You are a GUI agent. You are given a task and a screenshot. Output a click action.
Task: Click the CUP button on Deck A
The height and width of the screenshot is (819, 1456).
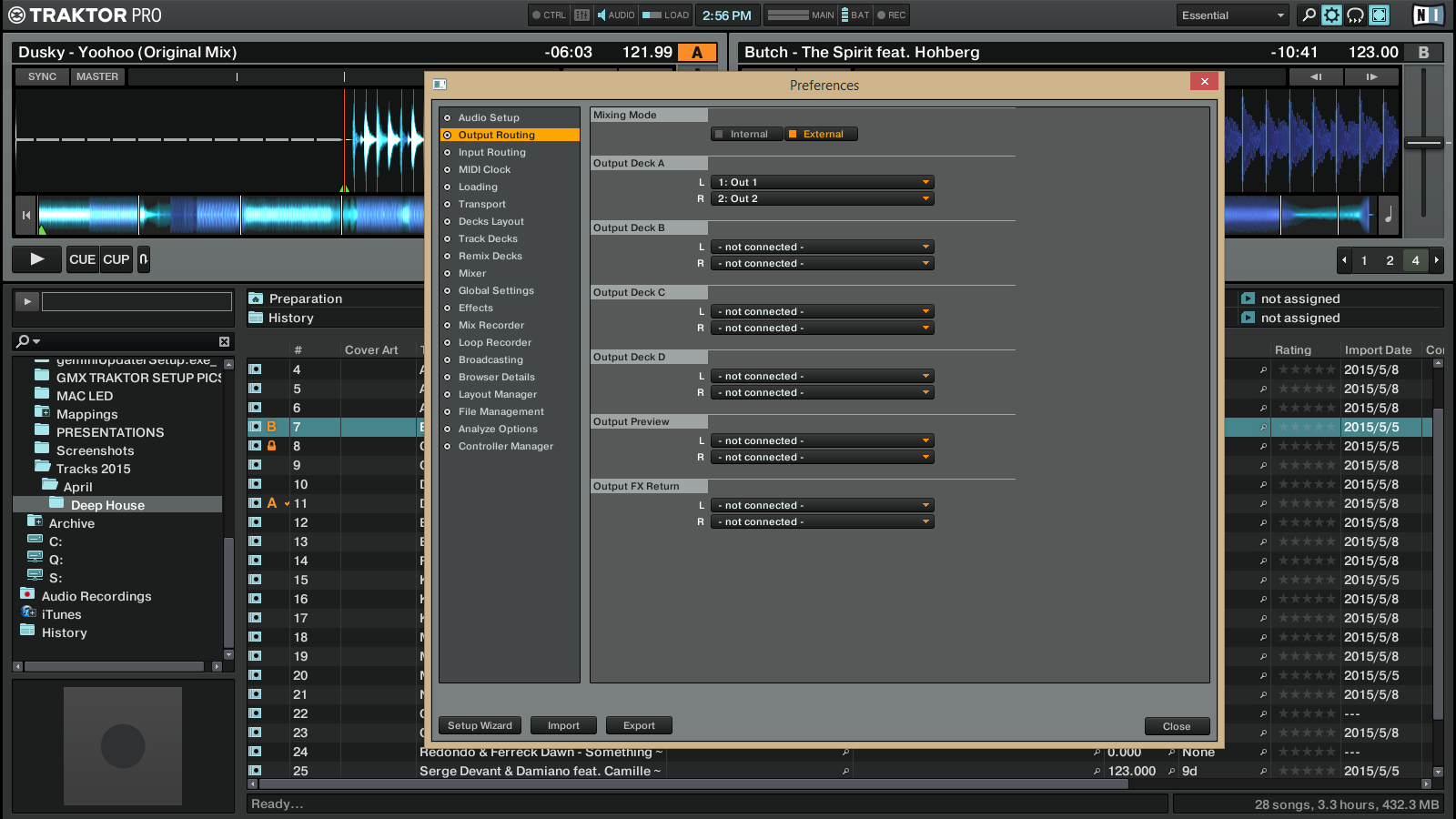[x=116, y=259]
